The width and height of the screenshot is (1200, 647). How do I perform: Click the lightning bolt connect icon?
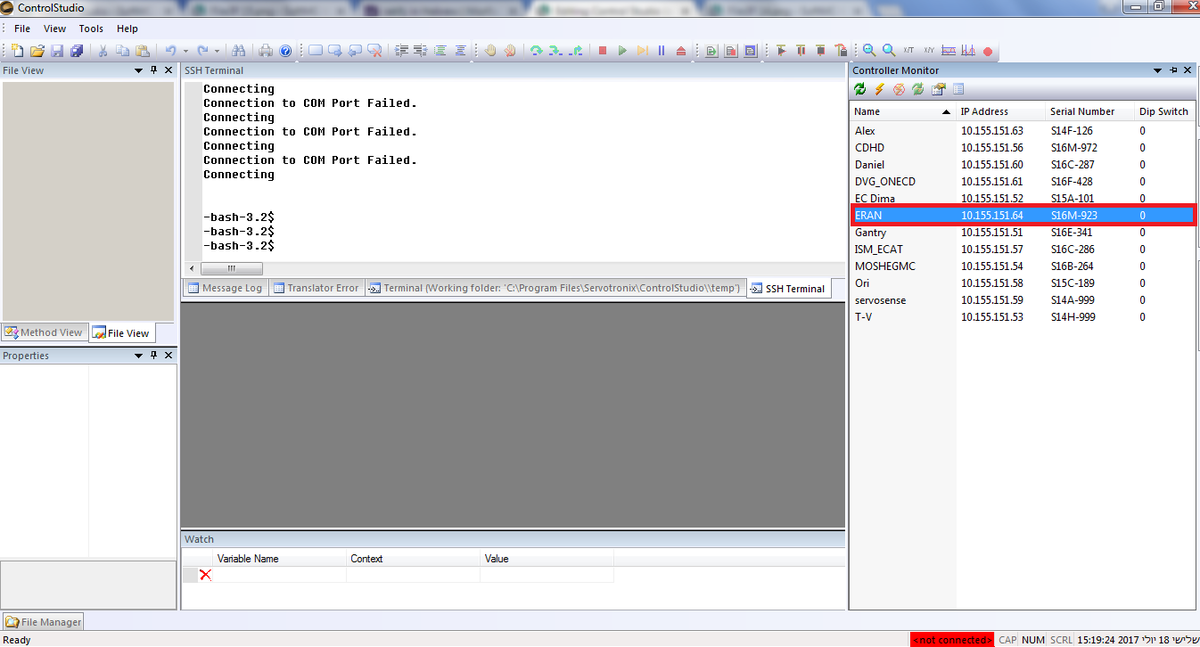[x=879, y=89]
